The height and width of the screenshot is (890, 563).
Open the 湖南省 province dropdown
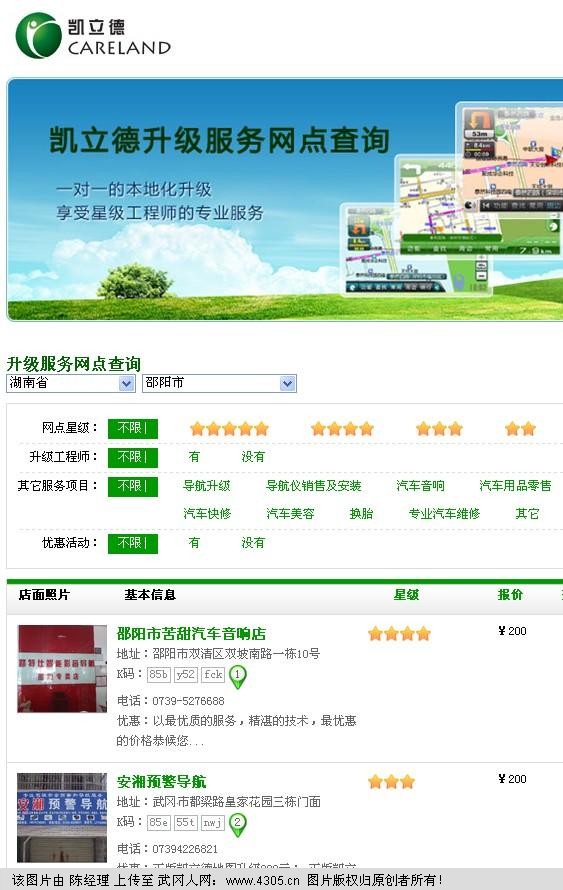point(71,383)
